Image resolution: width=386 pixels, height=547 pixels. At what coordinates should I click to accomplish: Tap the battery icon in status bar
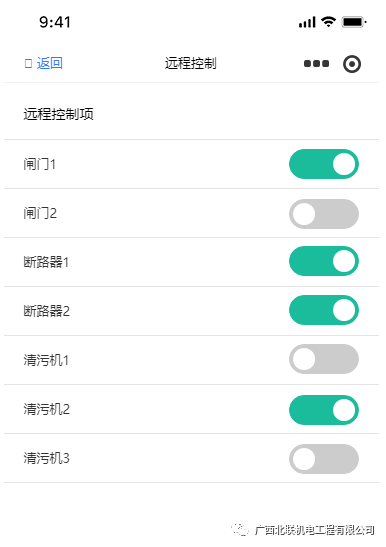tap(354, 22)
